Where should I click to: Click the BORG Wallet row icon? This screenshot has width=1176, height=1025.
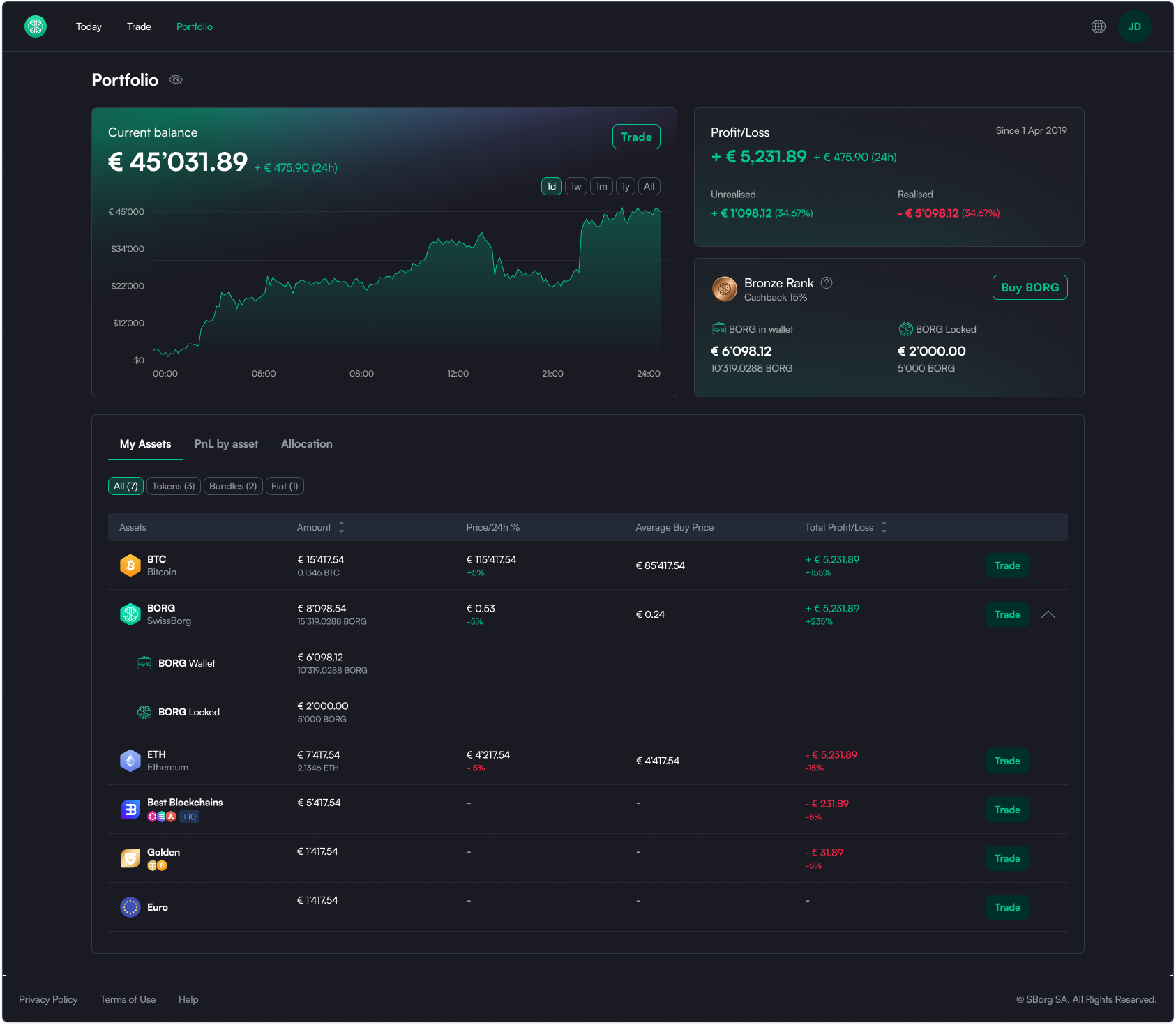click(x=144, y=663)
